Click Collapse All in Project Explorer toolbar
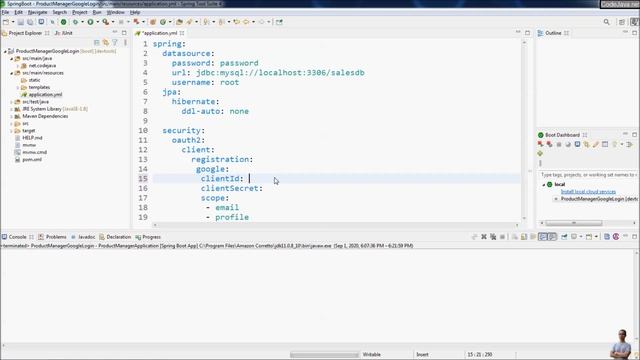This screenshot has width=640, height=360. [97, 42]
